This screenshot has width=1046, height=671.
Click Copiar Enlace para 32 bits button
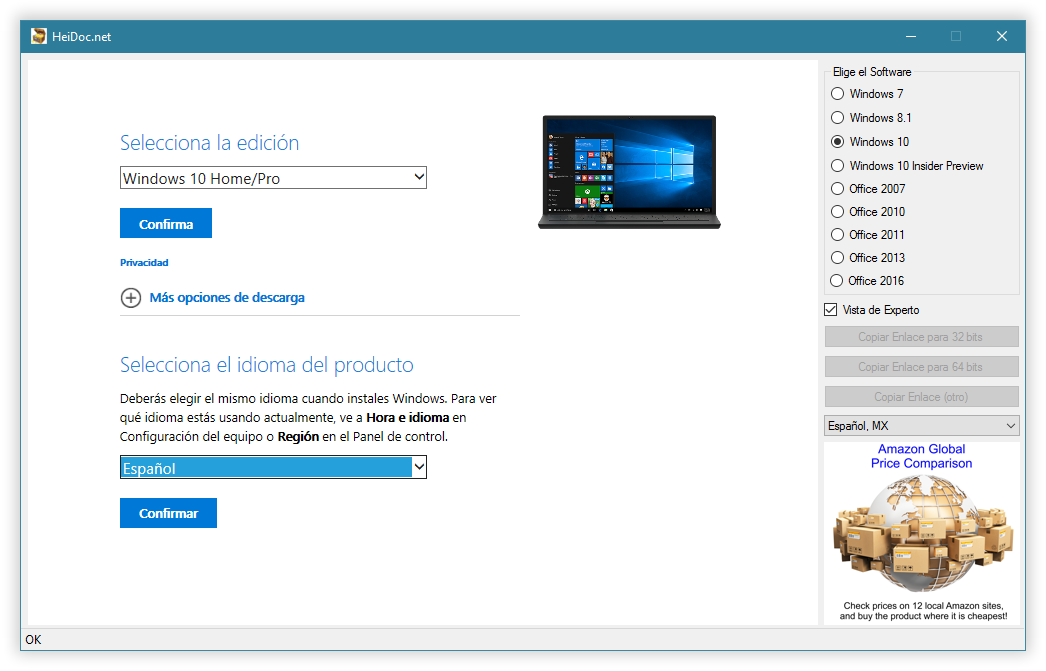pyautogui.click(x=921, y=337)
